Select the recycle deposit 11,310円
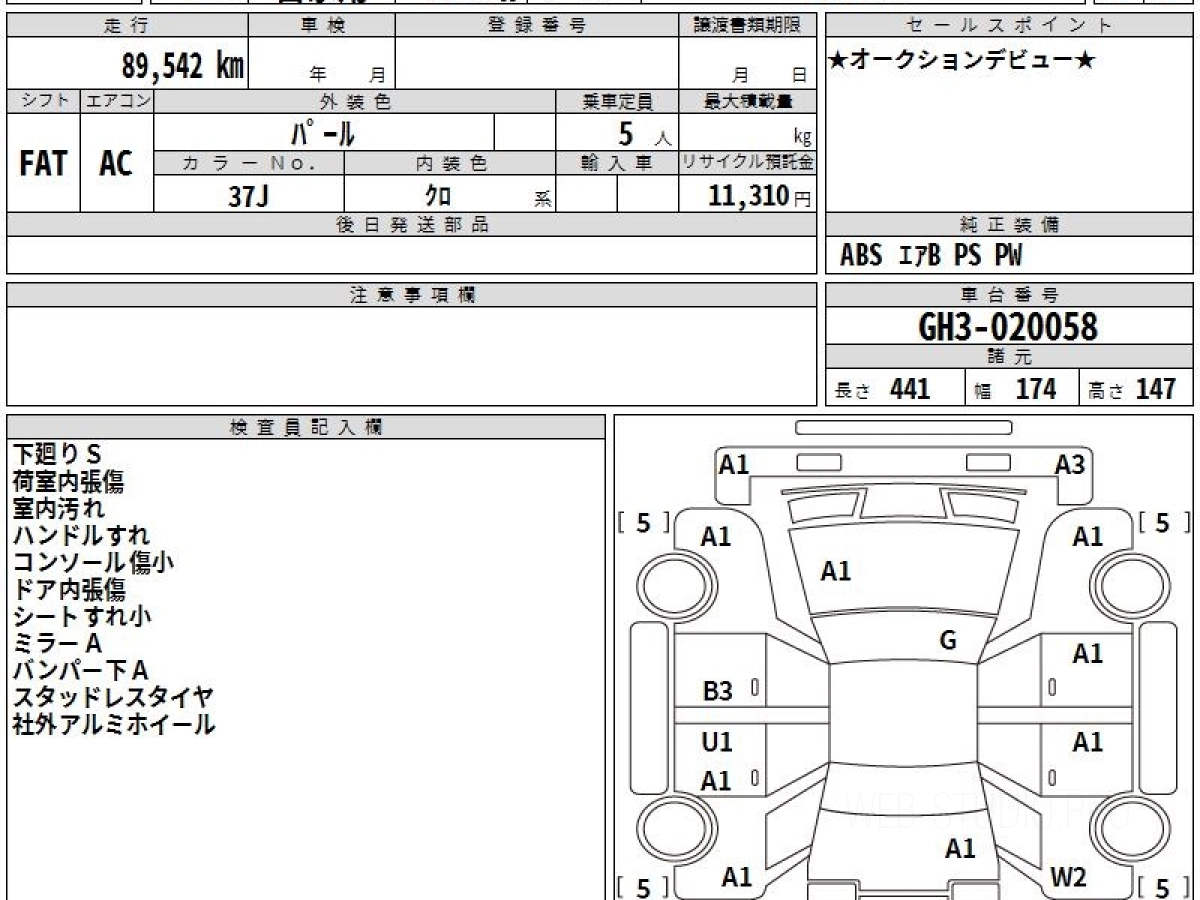The image size is (1200, 900). pos(760,196)
